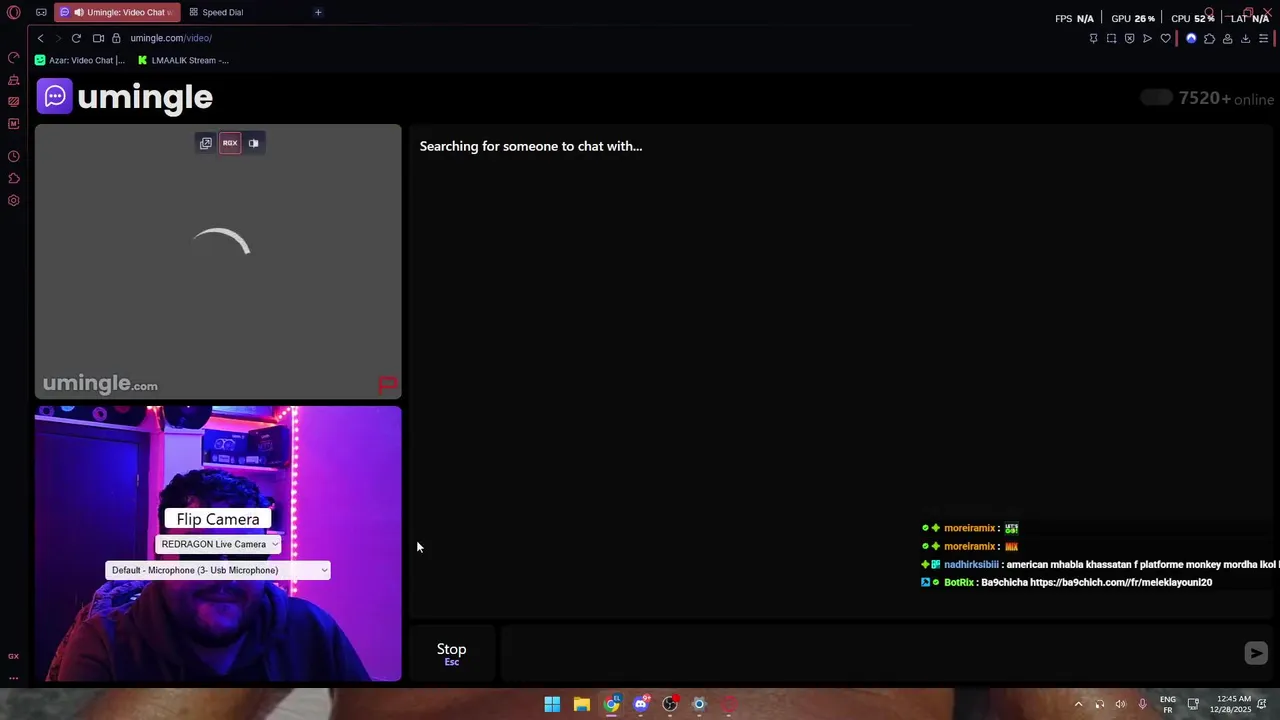Open the Opera GX main menu logo
The width and height of the screenshot is (1280, 720).
click(x=13, y=12)
